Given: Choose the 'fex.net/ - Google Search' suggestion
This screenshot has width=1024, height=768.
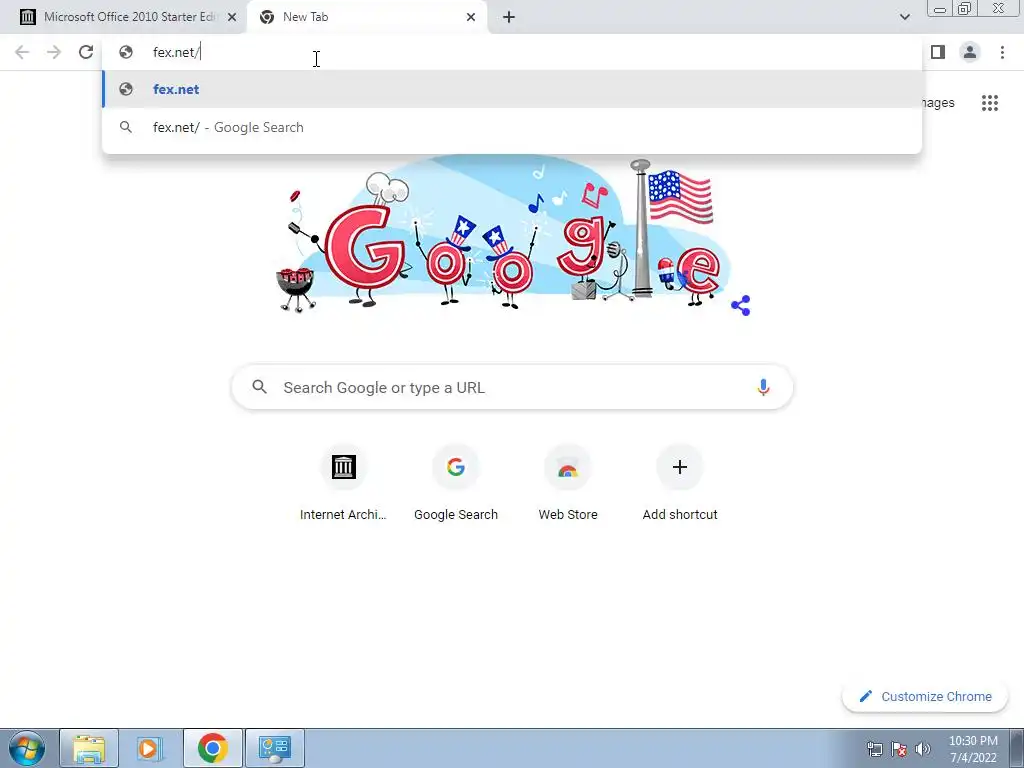Looking at the screenshot, I should pos(512,127).
